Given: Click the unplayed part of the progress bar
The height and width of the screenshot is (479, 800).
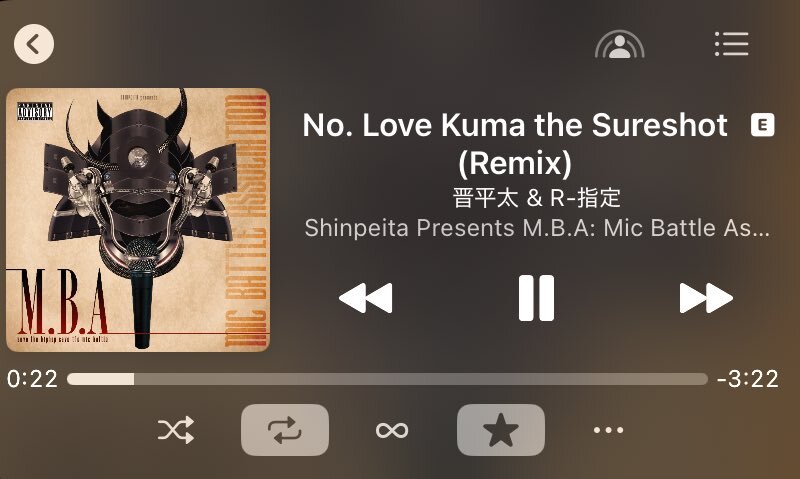Looking at the screenshot, I should (421, 379).
